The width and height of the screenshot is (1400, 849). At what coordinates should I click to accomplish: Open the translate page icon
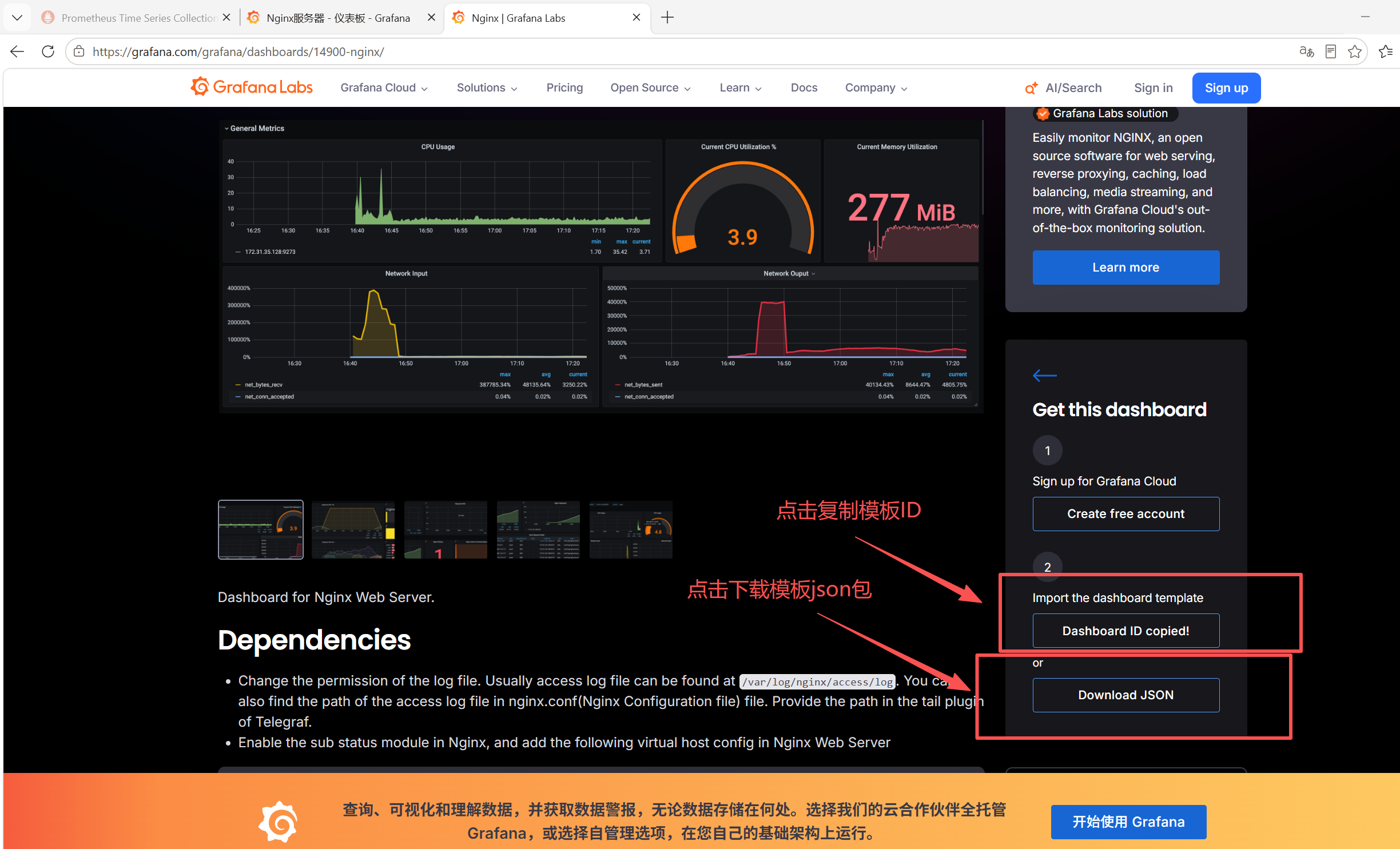[1307, 52]
